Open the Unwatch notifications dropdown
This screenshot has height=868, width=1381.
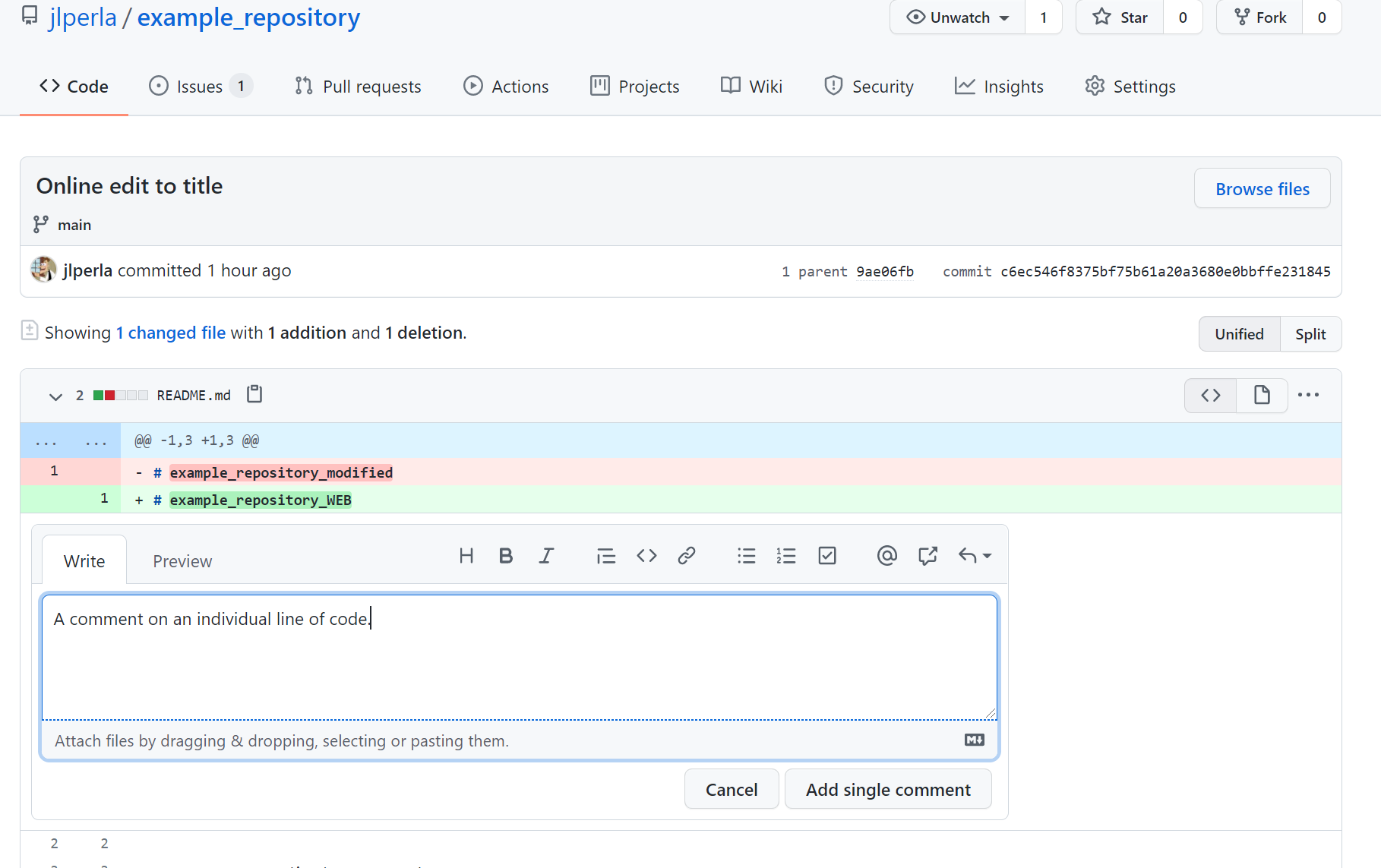(958, 17)
